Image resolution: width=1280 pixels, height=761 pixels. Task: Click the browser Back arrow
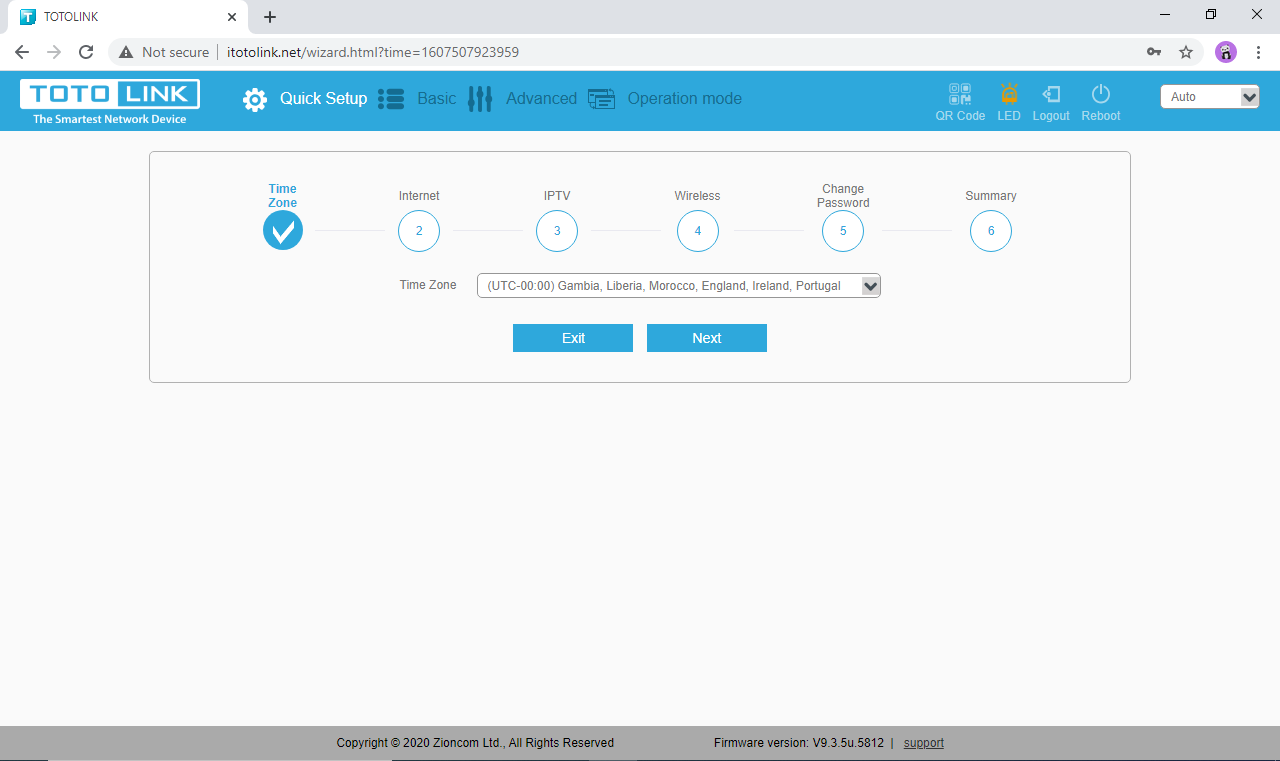click(x=22, y=52)
